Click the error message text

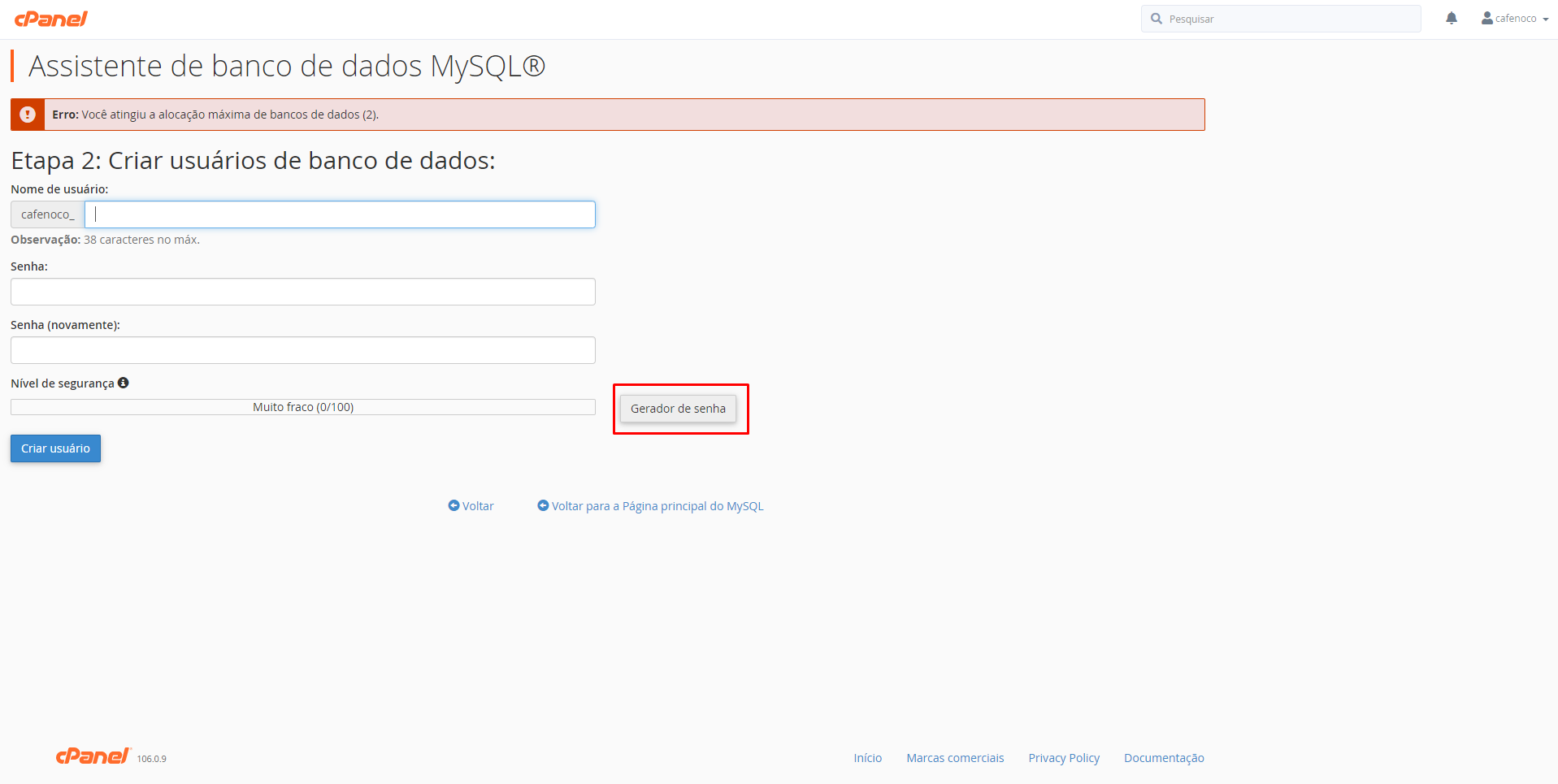click(215, 115)
